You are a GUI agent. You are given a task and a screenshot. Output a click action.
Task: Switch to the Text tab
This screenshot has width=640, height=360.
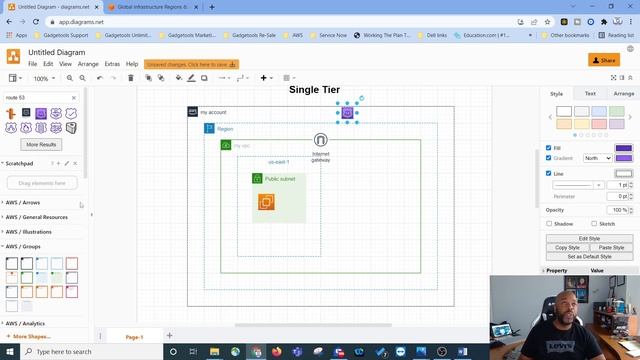coord(590,93)
